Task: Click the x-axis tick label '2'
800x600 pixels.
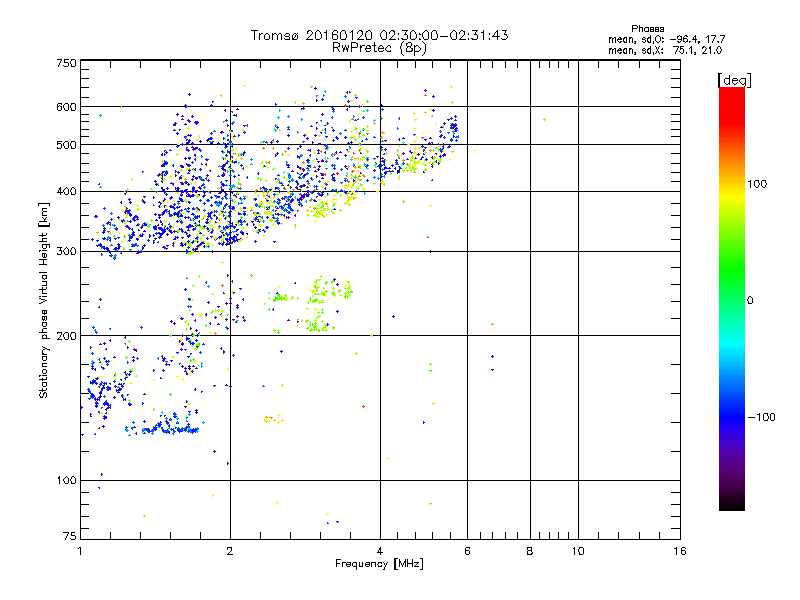Action: click(x=230, y=551)
